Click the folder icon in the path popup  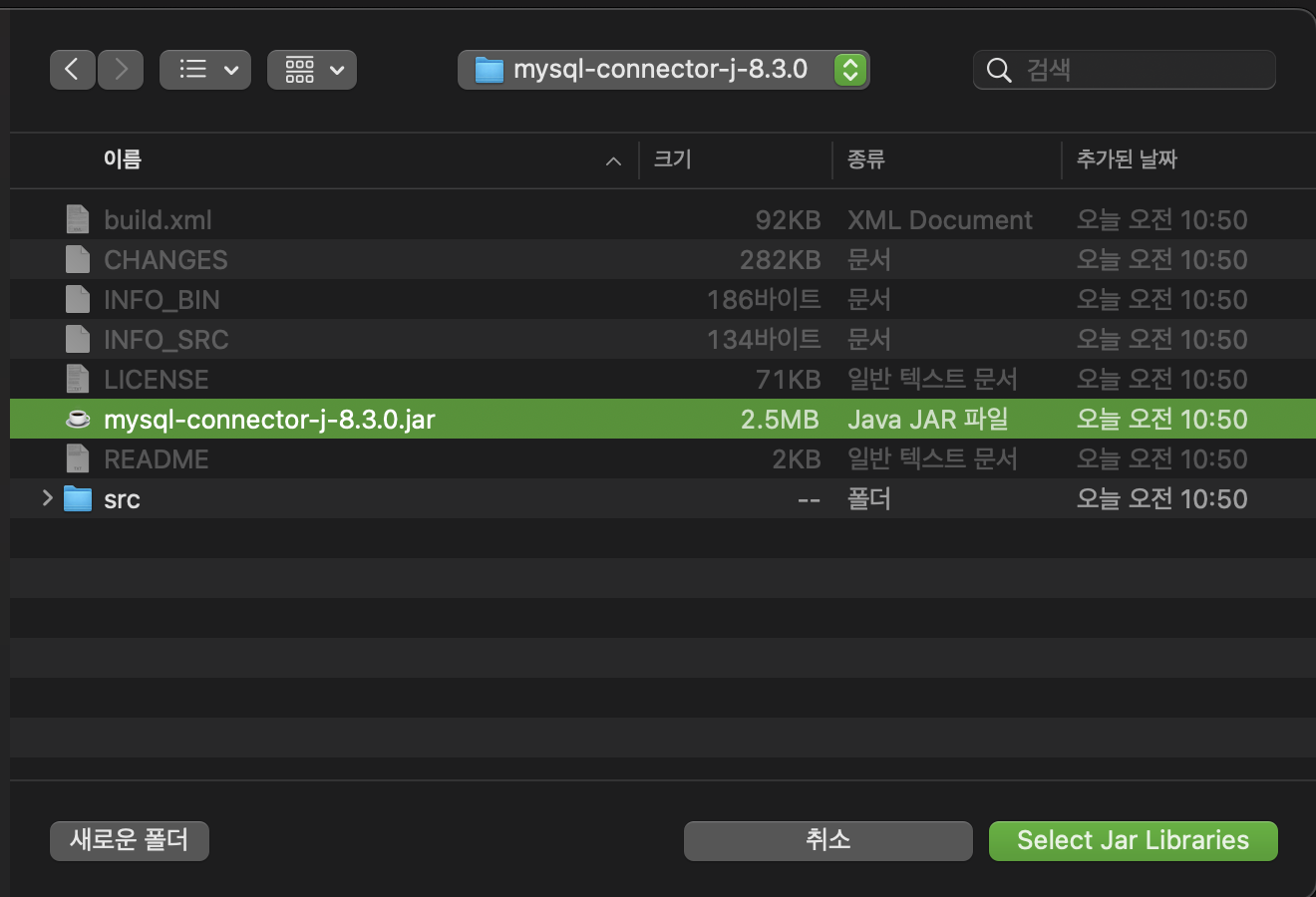tap(489, 70)
